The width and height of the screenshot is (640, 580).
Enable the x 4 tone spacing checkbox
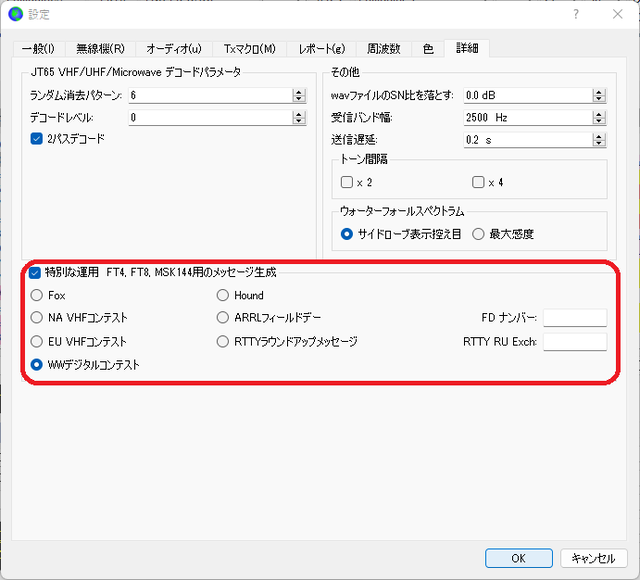coord(488,182)
